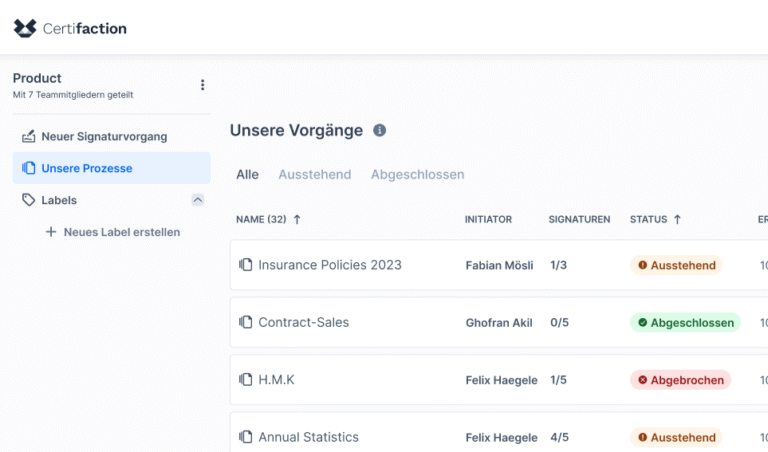The width and height of the screenshot is (768, 452).
Task: Click signature count 0/5
Action: (x=559, y=322)
